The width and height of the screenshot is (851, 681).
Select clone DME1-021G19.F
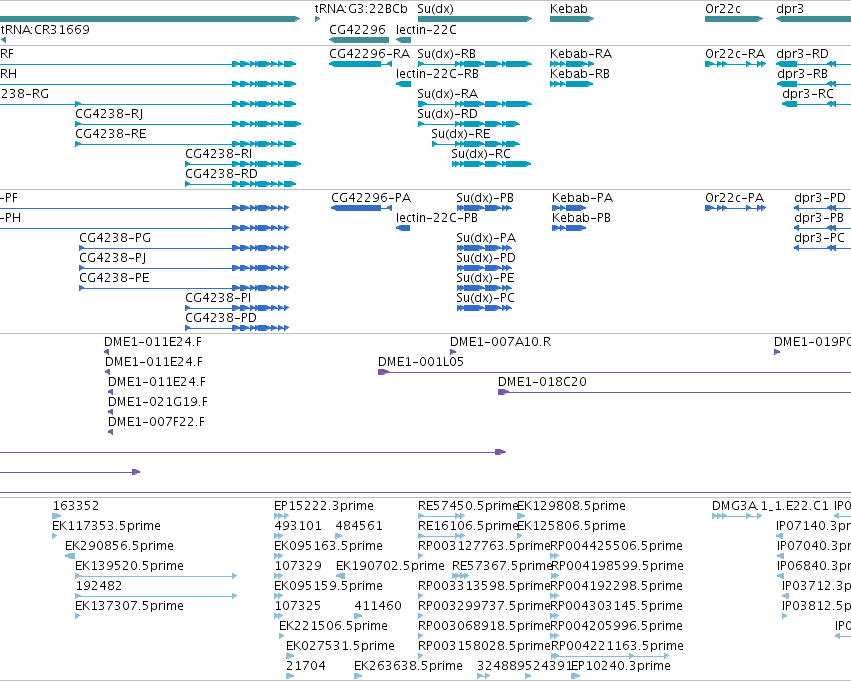coord(158,402)
